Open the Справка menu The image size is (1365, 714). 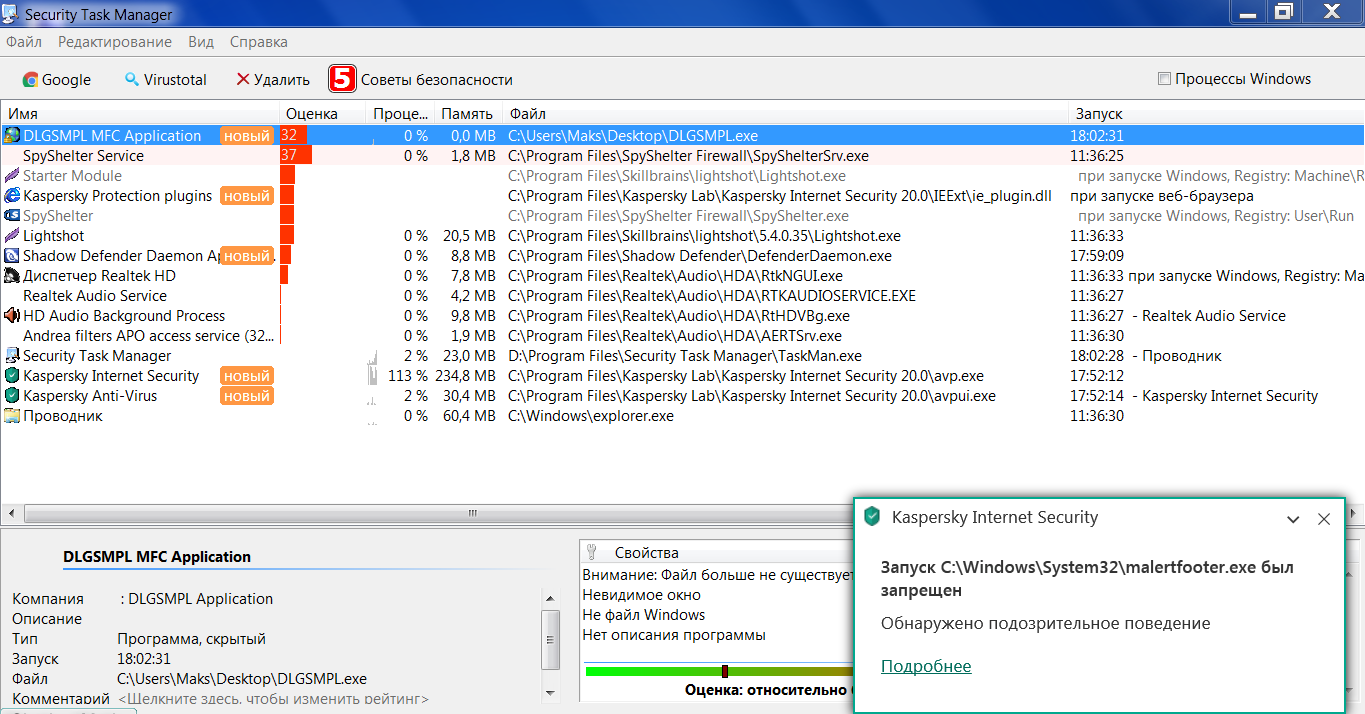point(259,42)
